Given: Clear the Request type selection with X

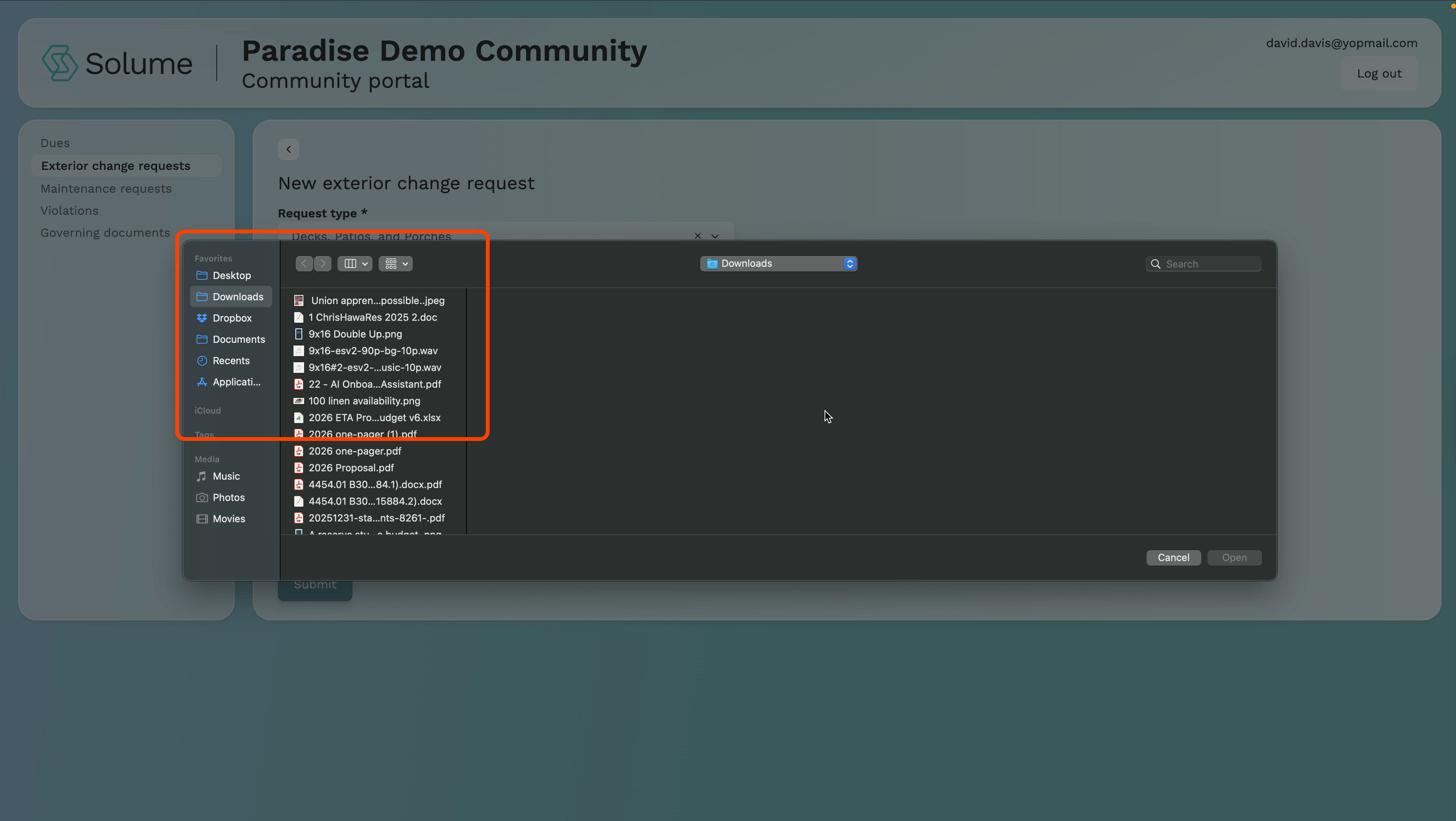Looking at the screenshot, I should pyautogui.click(x=698, y=236).
